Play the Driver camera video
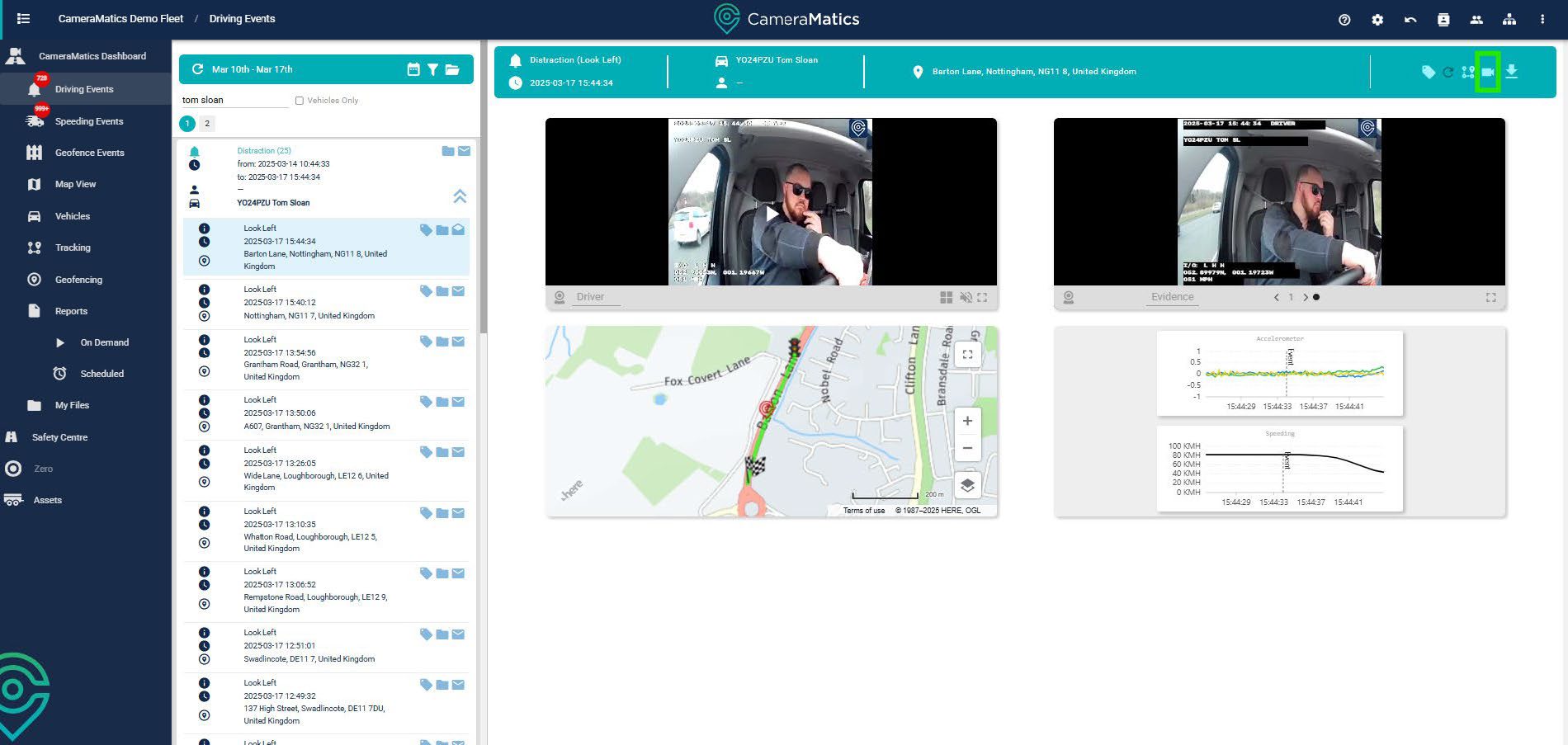1568x745 pixels. tap(771, 214)
